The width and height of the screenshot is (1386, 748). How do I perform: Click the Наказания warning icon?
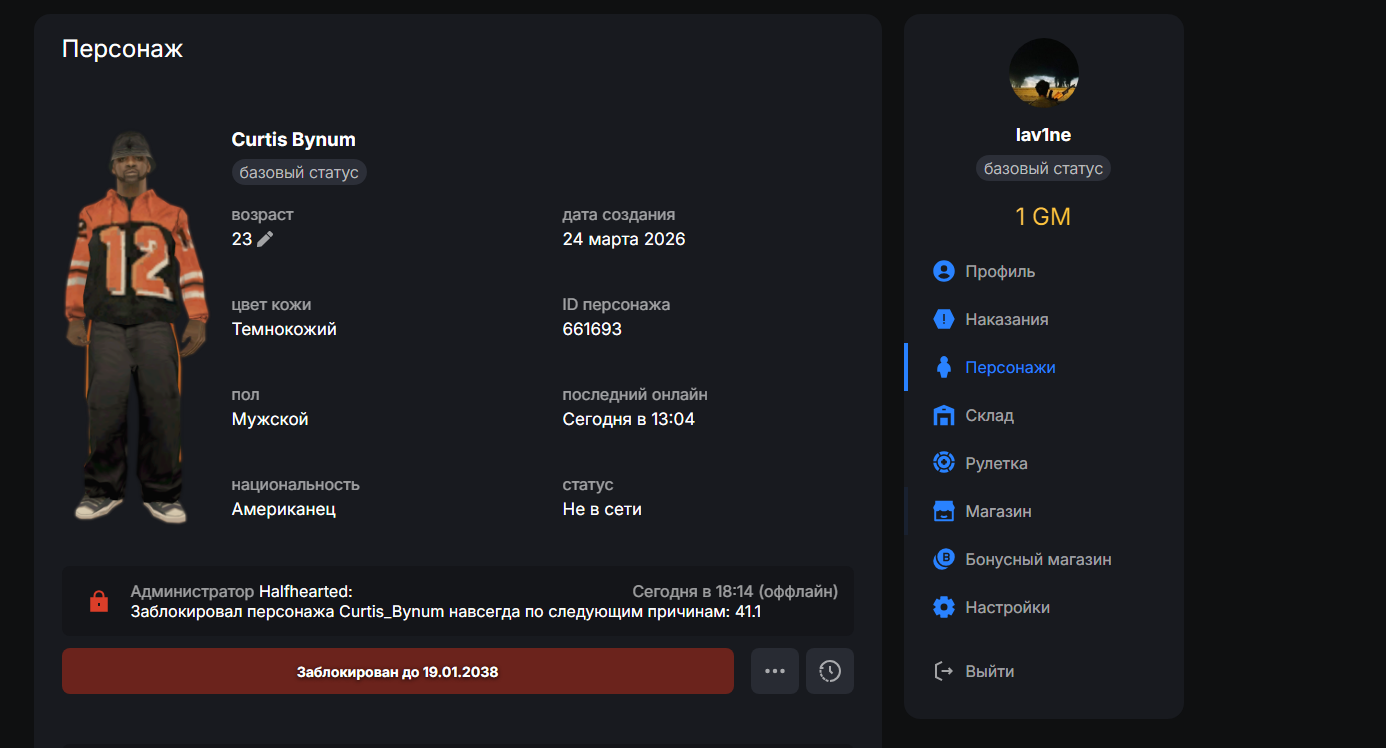(943, 319)
